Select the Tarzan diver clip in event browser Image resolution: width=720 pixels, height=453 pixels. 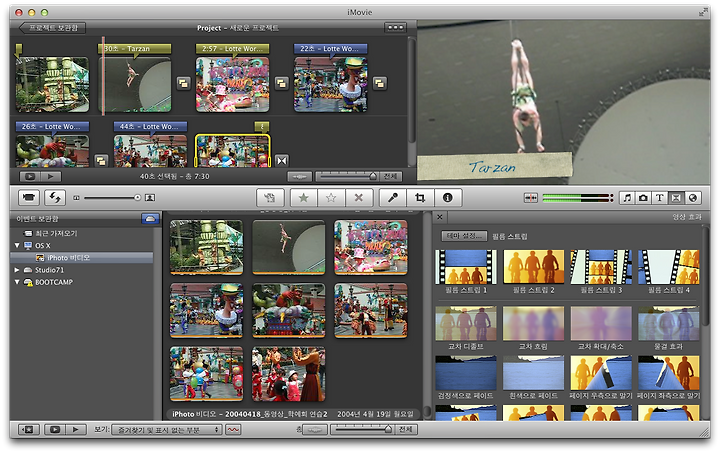289,247
